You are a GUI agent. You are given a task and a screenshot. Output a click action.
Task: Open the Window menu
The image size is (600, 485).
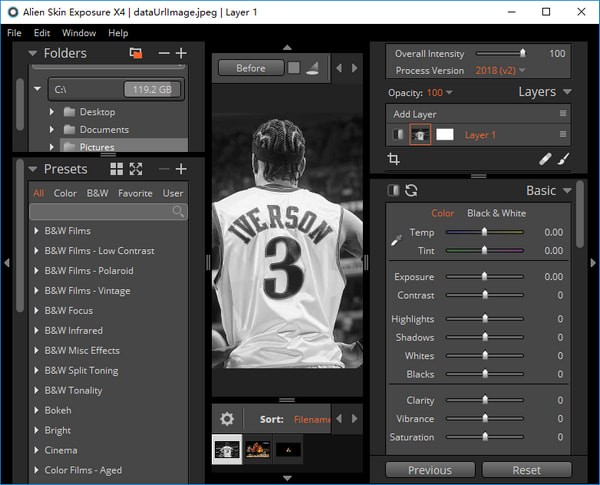tap(79, 33)
